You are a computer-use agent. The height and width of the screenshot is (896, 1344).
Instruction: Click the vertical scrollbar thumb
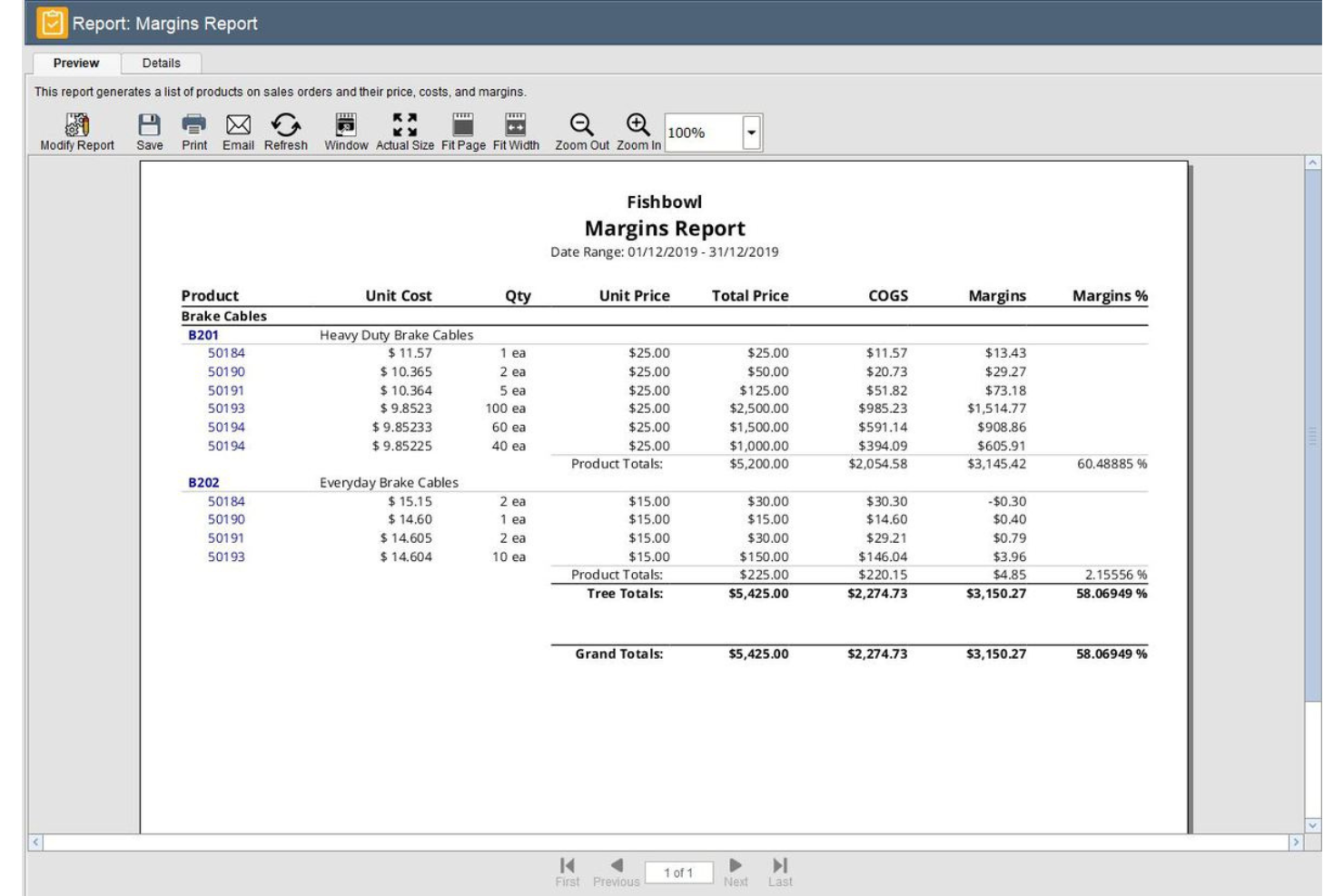point(1313,436)
